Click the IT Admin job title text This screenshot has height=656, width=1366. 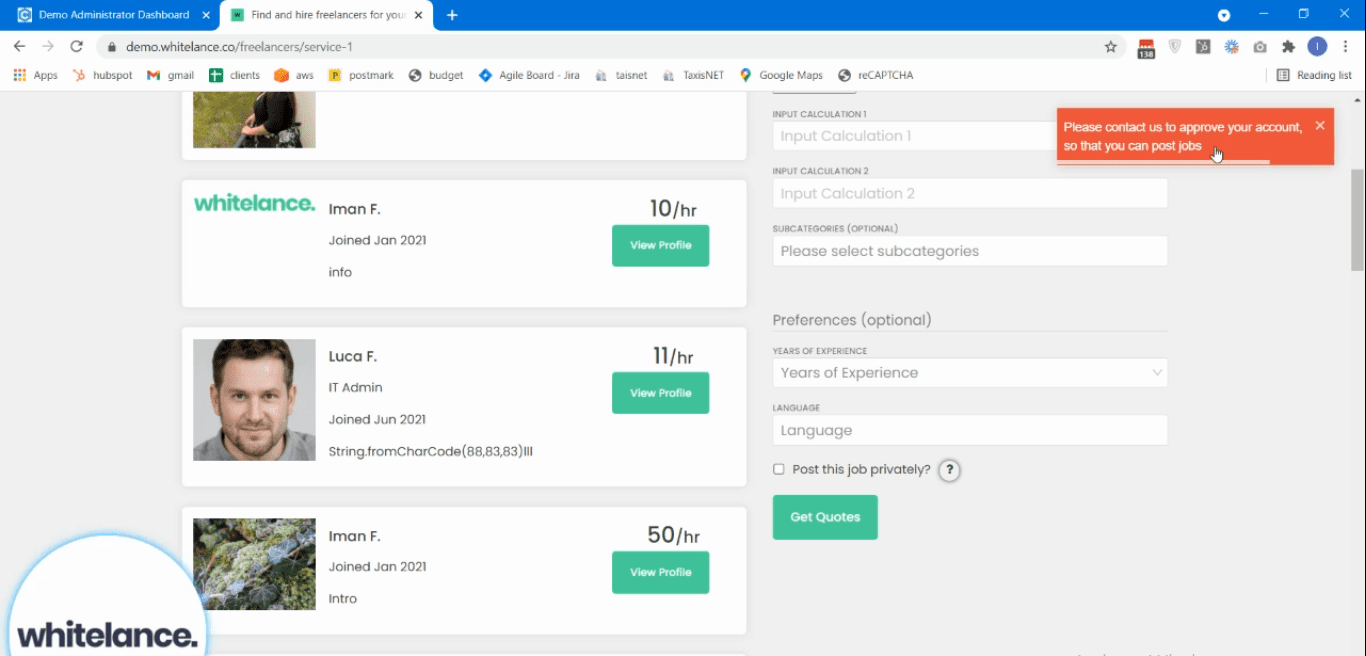(x=355, y=387)
